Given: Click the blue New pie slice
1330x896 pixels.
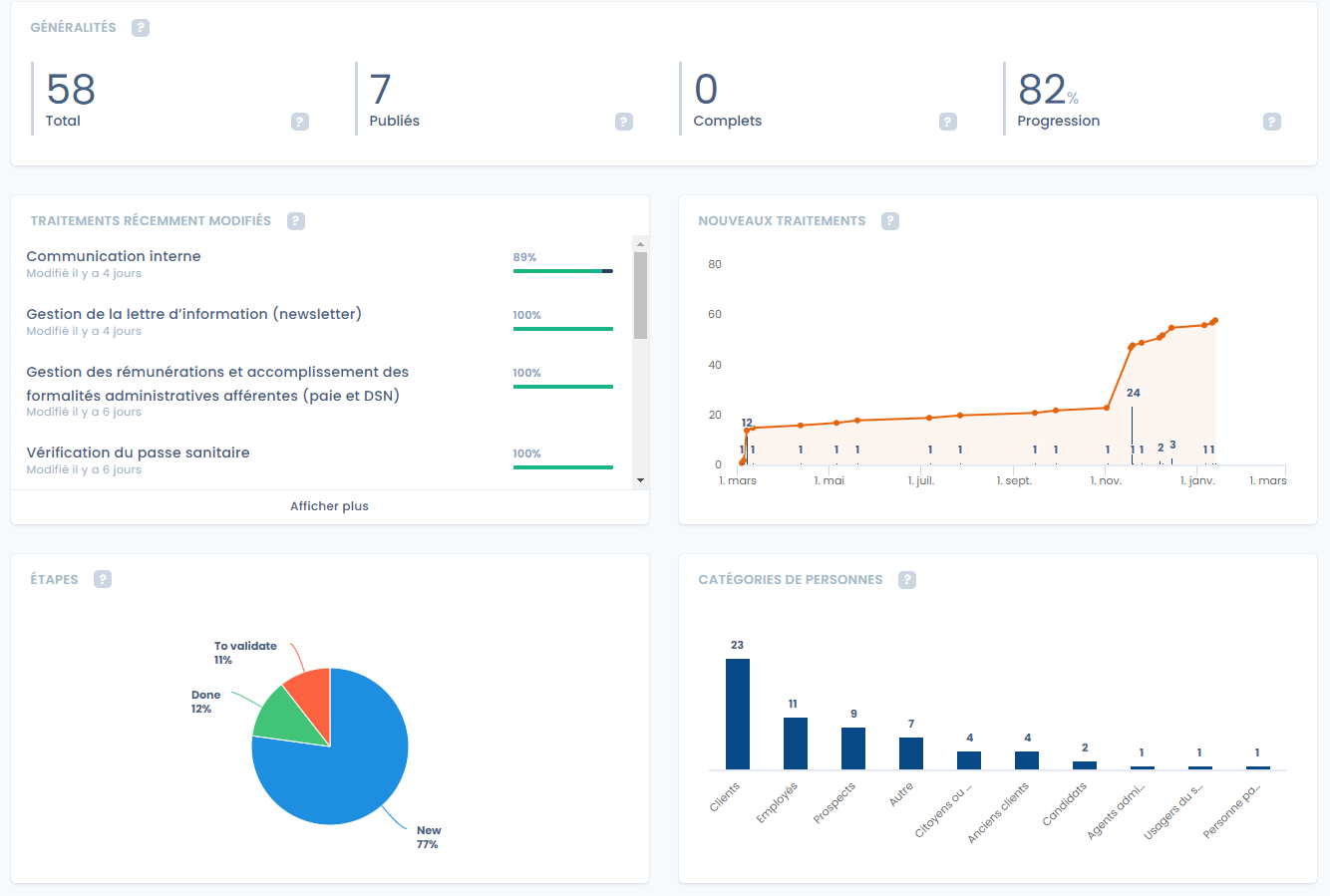Looking at the screenshot, I should (x=339, y=777).
